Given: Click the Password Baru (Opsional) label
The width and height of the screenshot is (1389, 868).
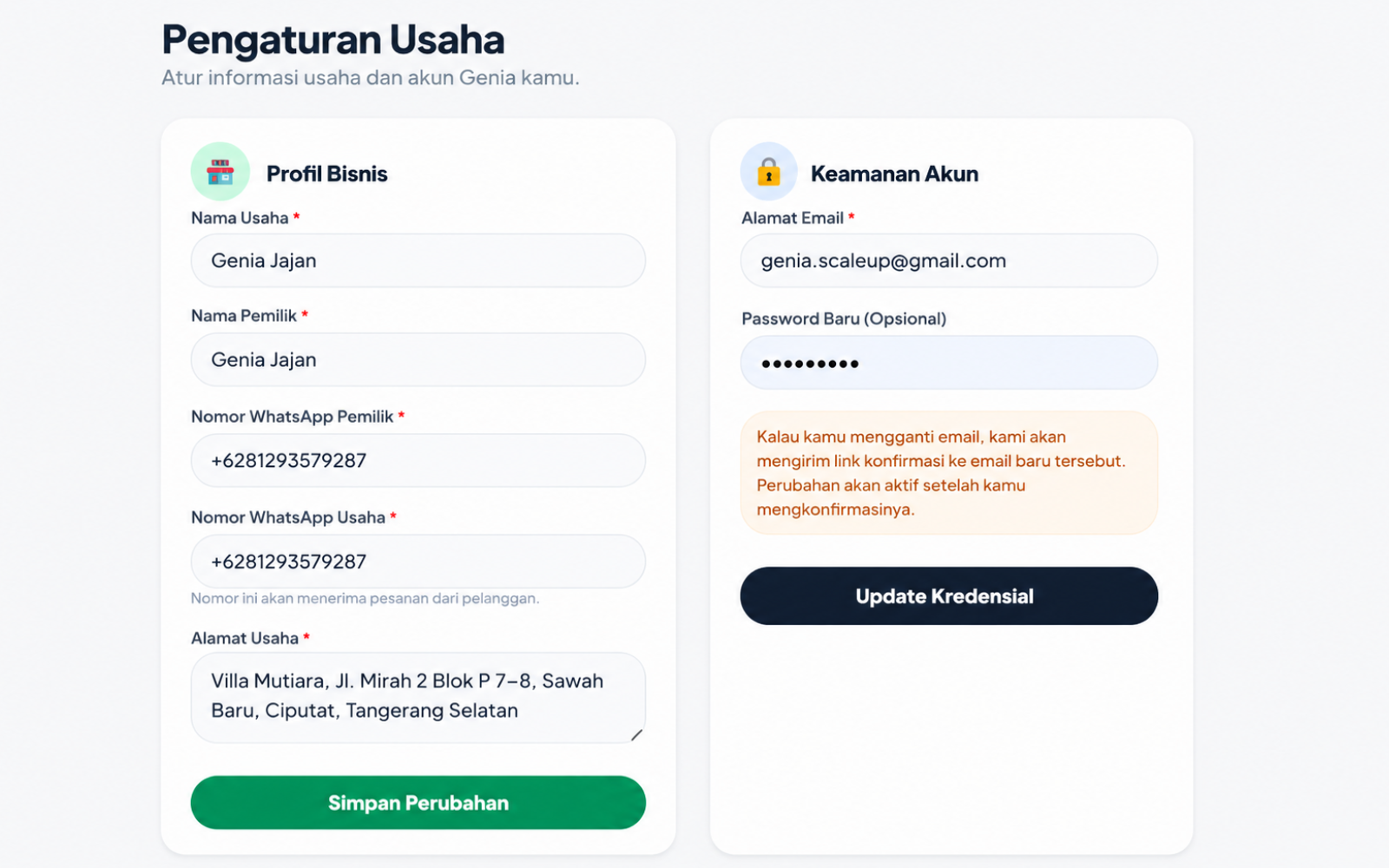Looking at the screenshot, I should [844, 319].
